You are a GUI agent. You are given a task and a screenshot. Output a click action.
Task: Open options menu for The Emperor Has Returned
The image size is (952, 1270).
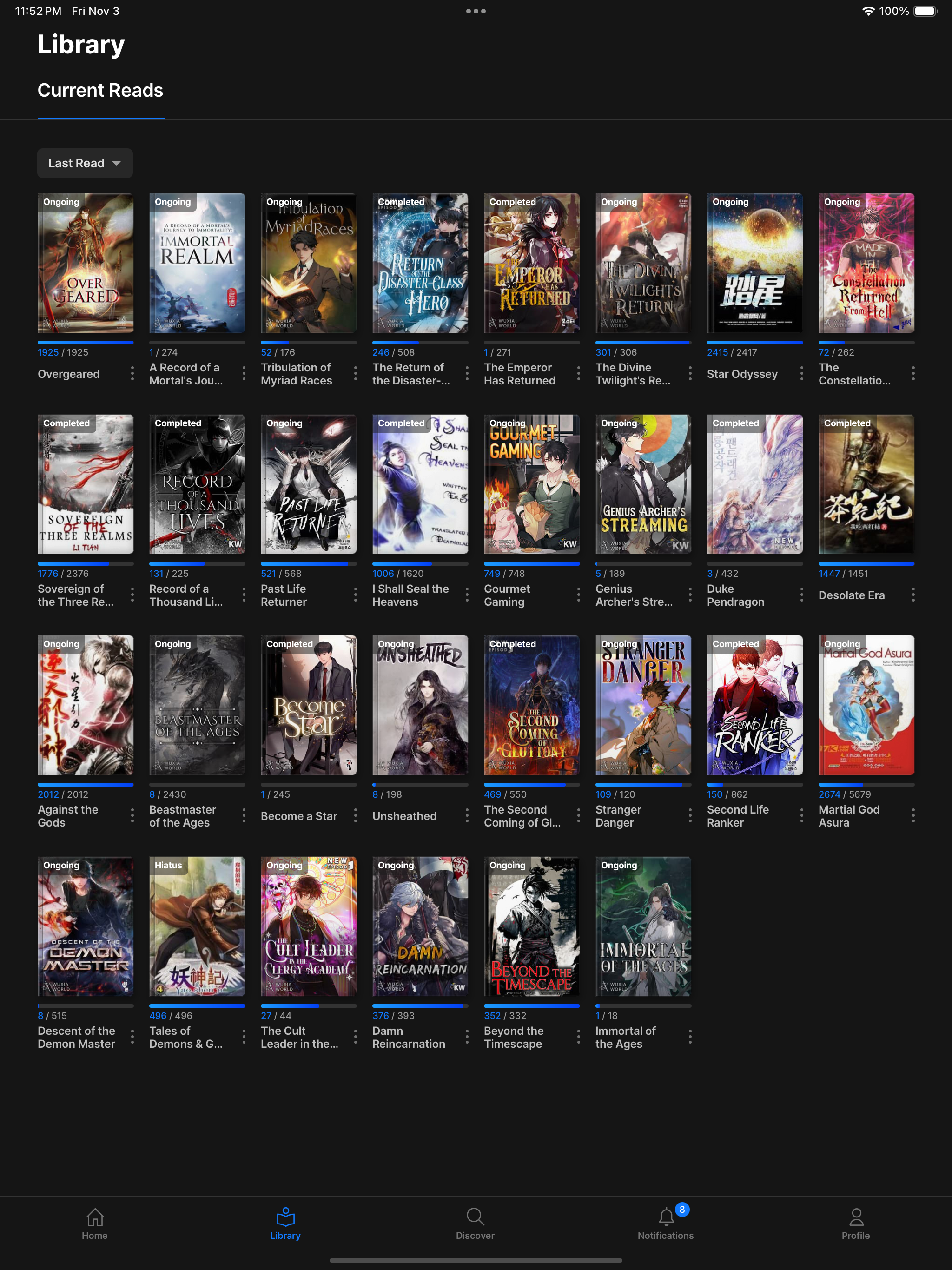(578, 374)
